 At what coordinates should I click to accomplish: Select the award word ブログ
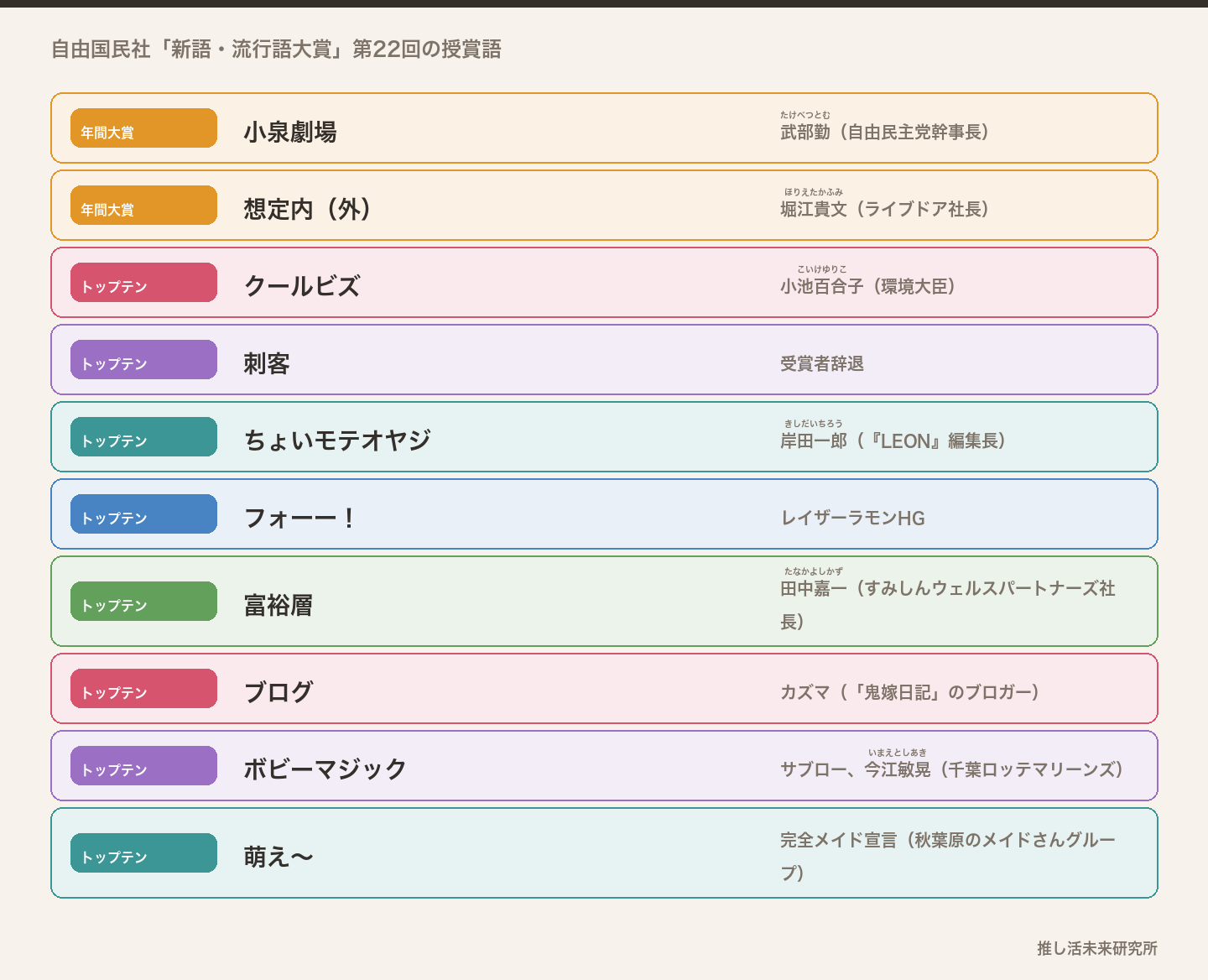(279, 692)
